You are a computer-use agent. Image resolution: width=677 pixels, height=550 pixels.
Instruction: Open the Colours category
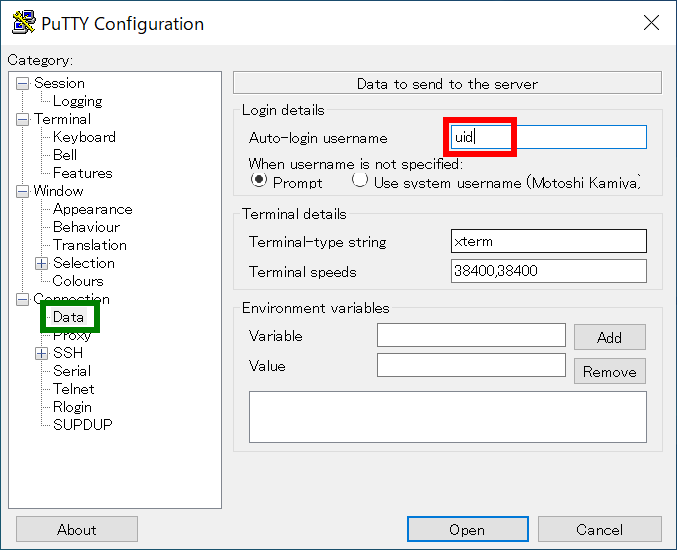pyautogui.click(x=78, y=281)
